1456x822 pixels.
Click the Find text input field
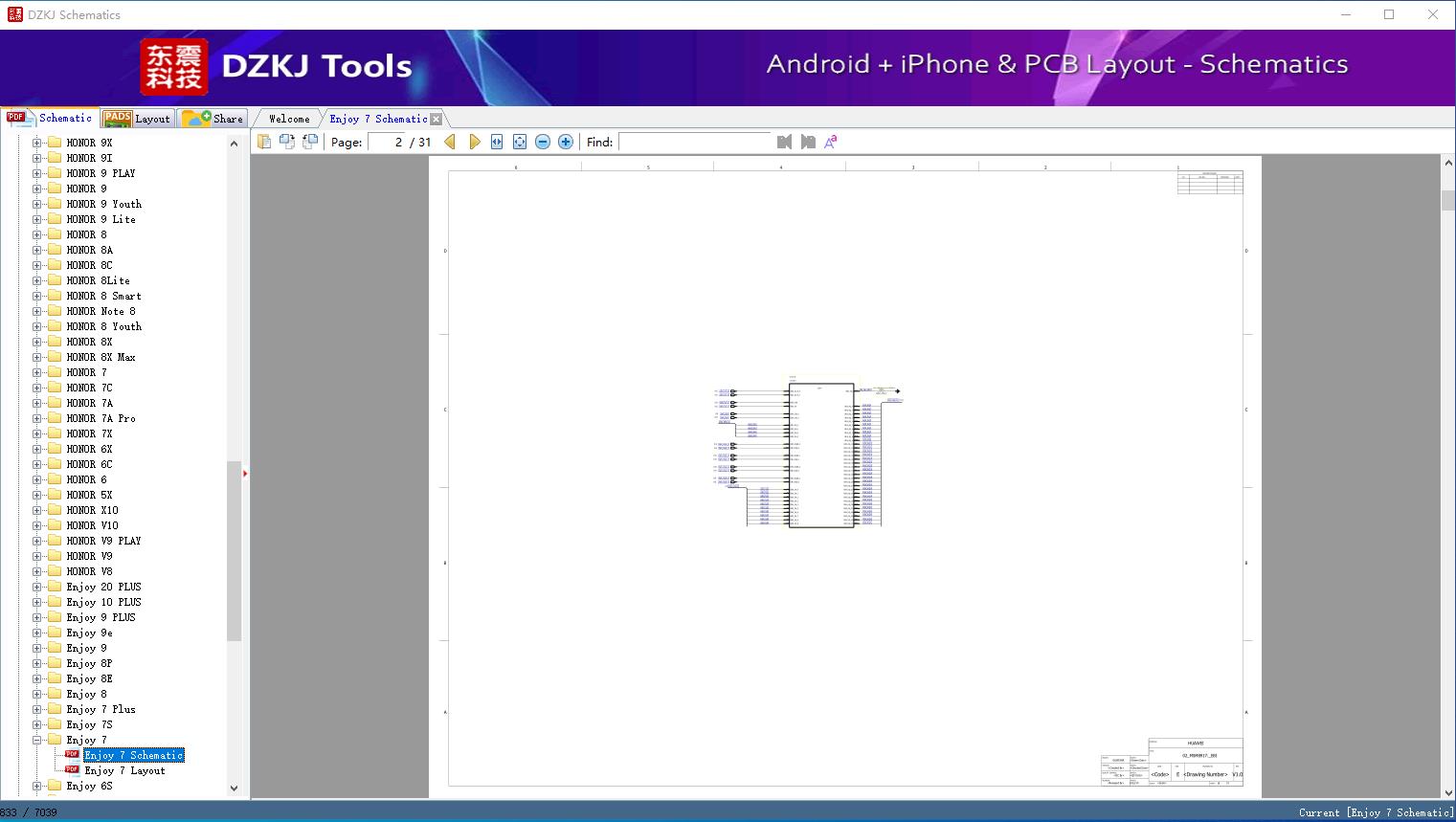(x=695, y=142)
